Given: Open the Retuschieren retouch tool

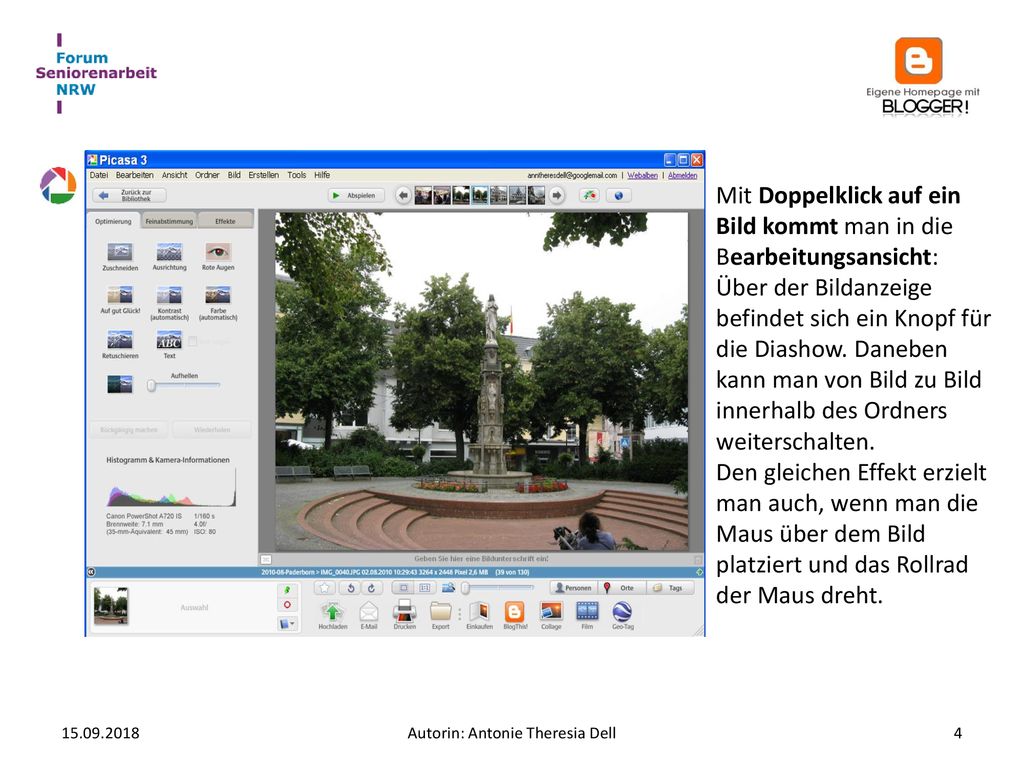Looking at the screenshot, I should (x=120, y=340).
